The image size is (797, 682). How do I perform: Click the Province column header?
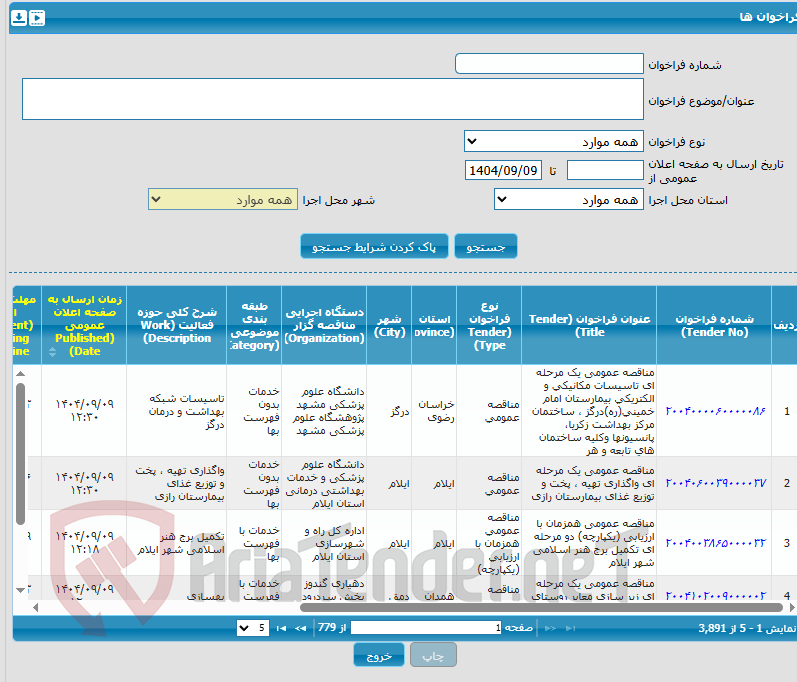click(434, 325)
